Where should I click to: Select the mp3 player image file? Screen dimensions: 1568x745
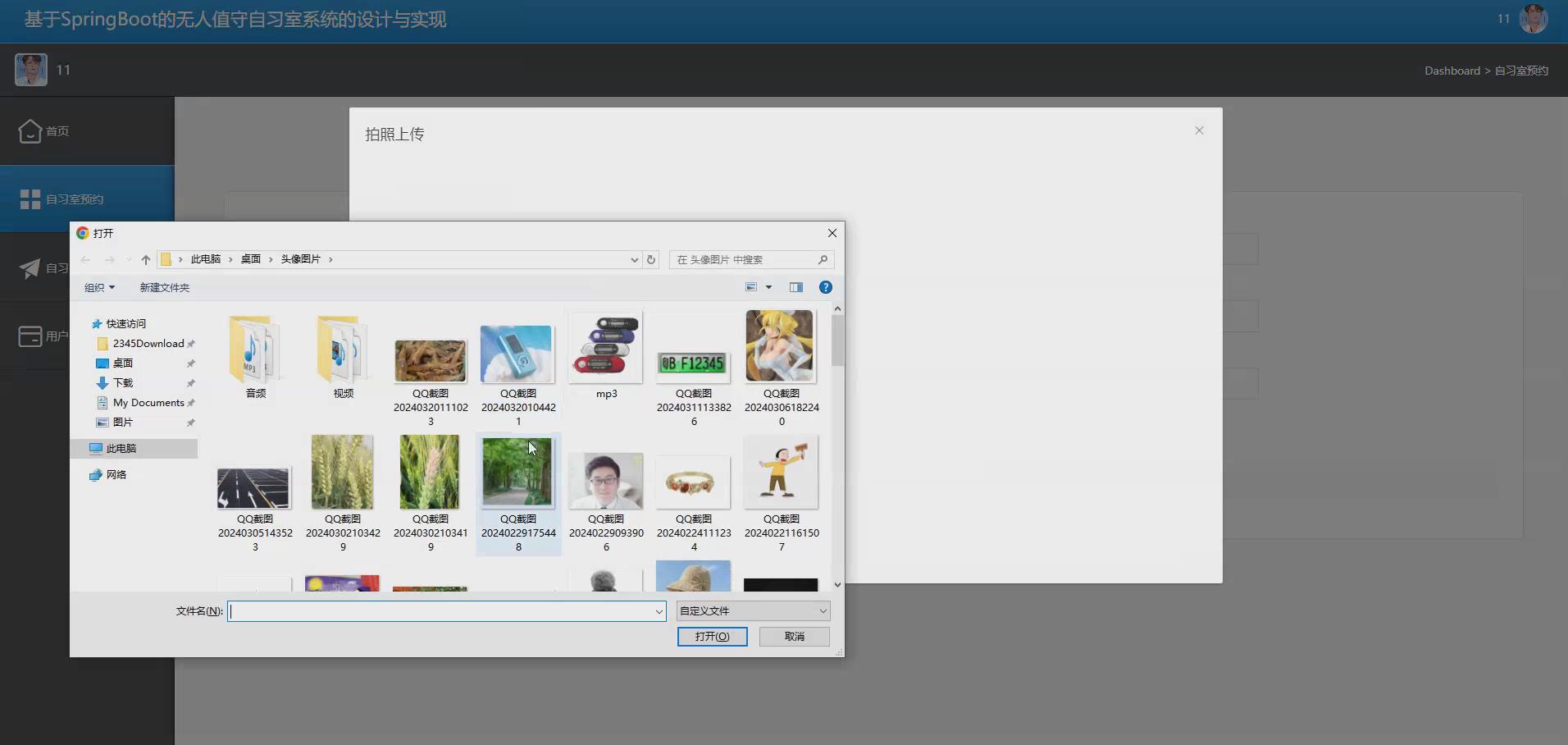coord(606,348)
